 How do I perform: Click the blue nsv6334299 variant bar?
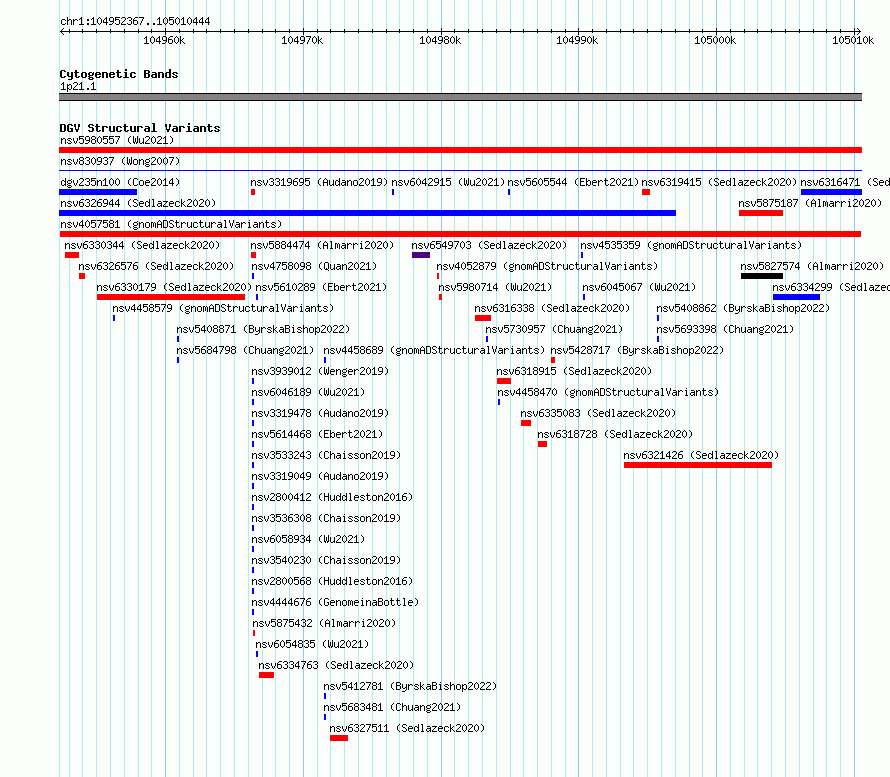pyautogui.click(x=796, y=297)
